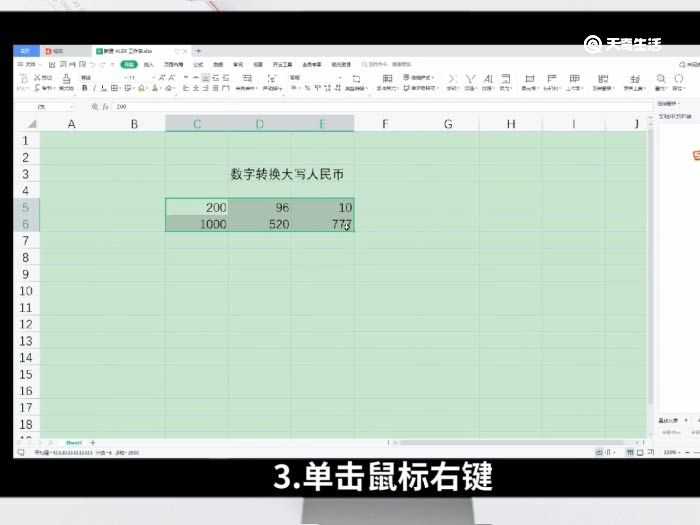
Task: Click the horizontal scrollbar at bottom
Action: [511, 443]
